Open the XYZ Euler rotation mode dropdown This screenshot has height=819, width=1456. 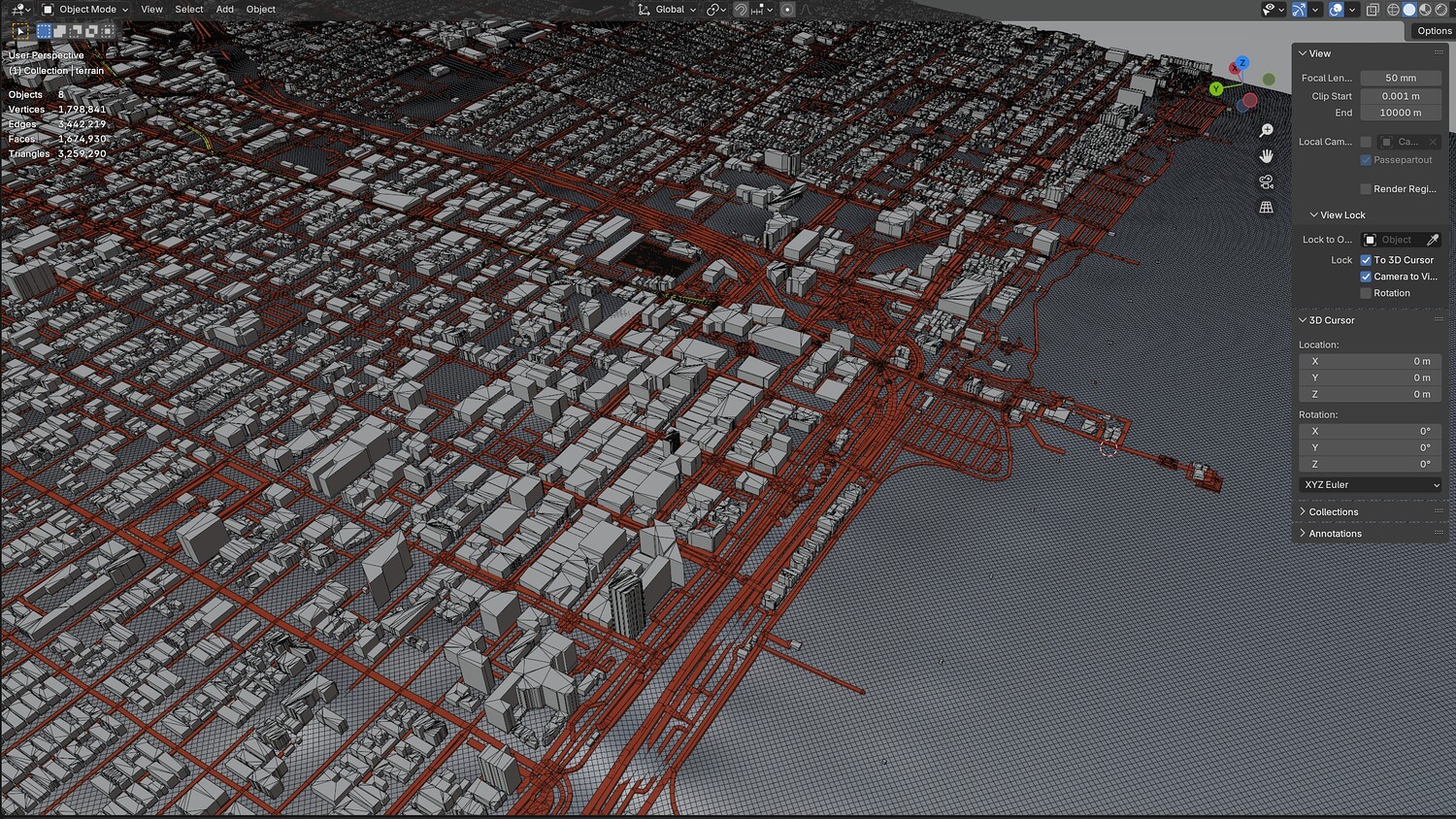(x=1371, y=485)
